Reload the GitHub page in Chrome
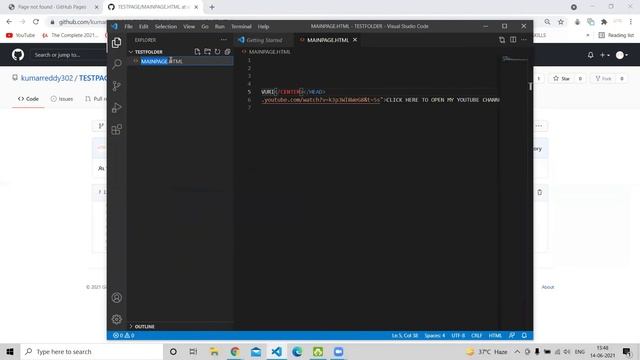 [x=36, y=22]
